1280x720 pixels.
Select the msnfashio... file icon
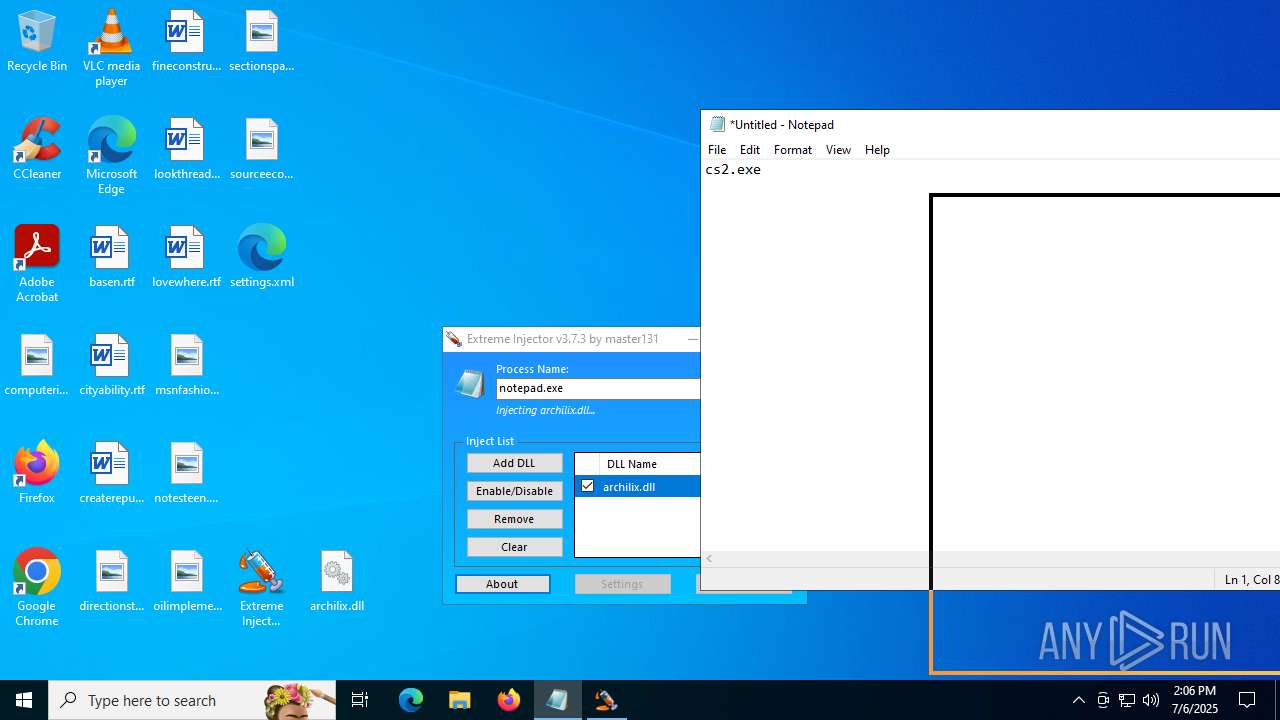186,366
